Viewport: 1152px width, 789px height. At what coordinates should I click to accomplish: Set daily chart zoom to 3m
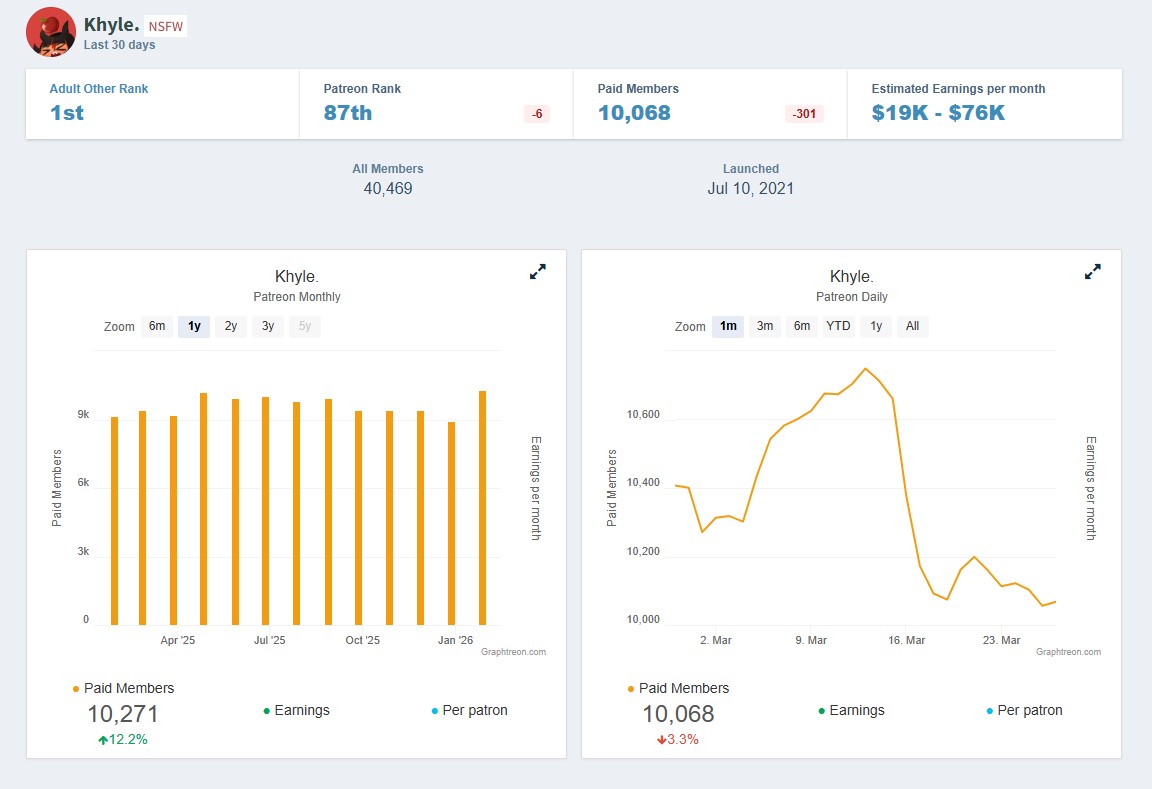(x=765, y=326)
